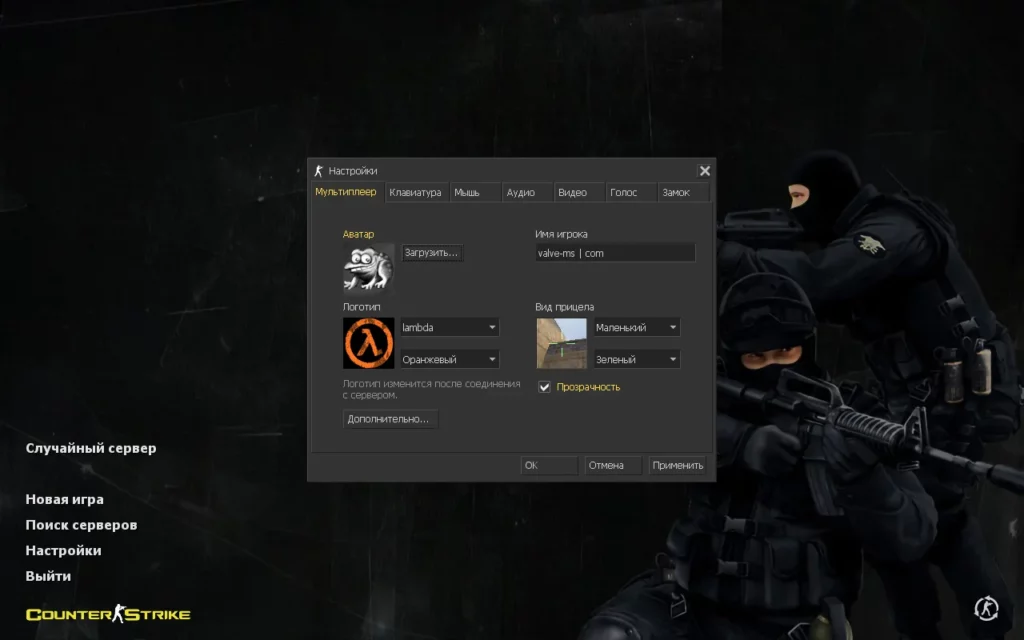Open the Оранжевый color dropdown
Viewport: 1024px width, 640px height.
(492, 359)
